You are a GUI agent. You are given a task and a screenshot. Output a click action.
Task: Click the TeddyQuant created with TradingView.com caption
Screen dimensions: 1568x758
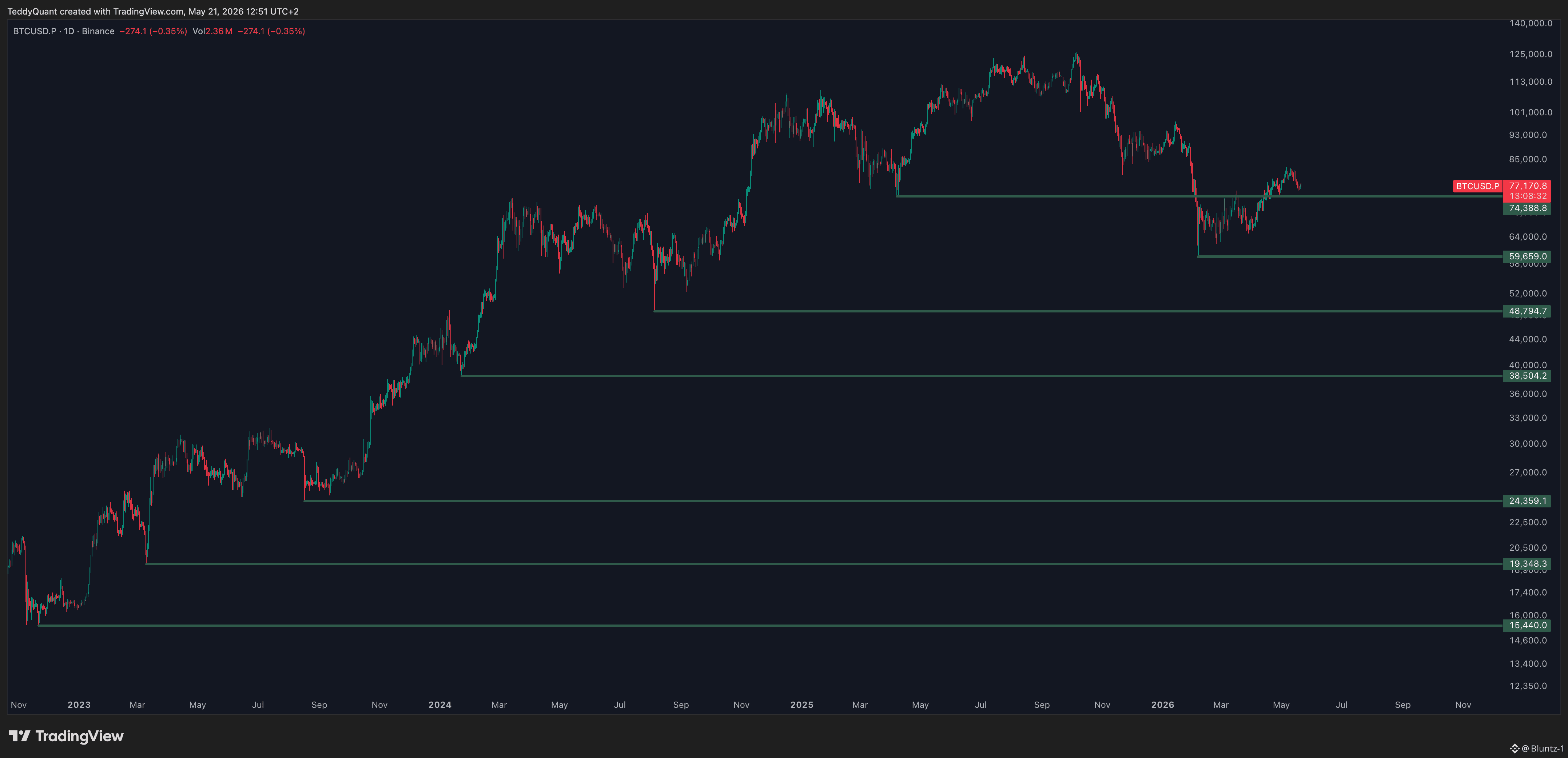pos(153,12)
